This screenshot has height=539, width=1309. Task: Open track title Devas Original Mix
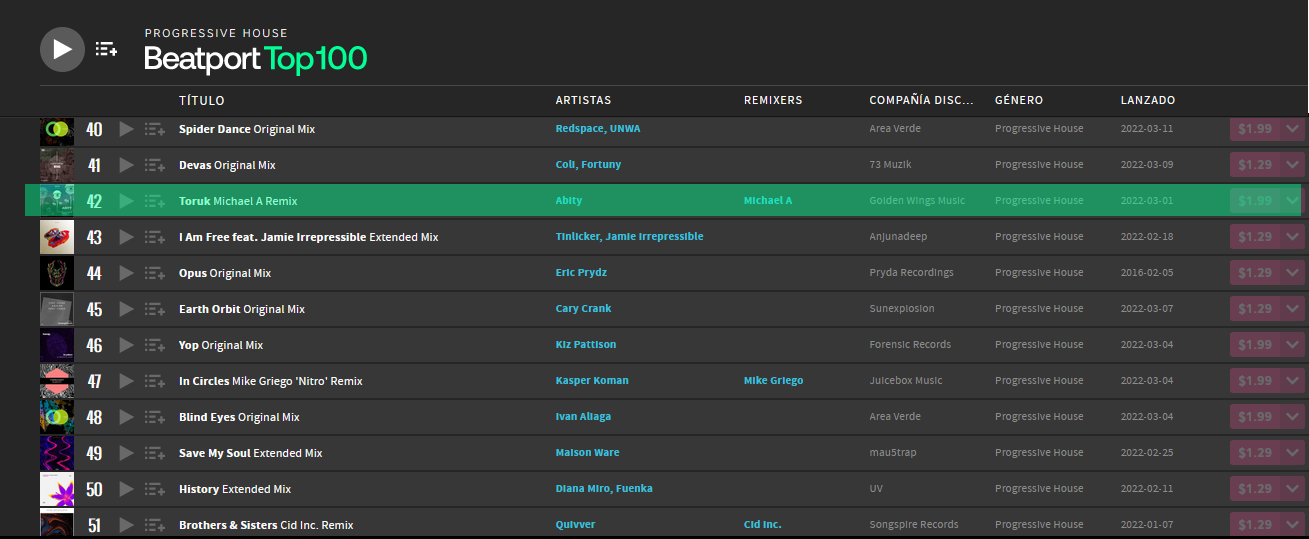[x=227, y=165]
